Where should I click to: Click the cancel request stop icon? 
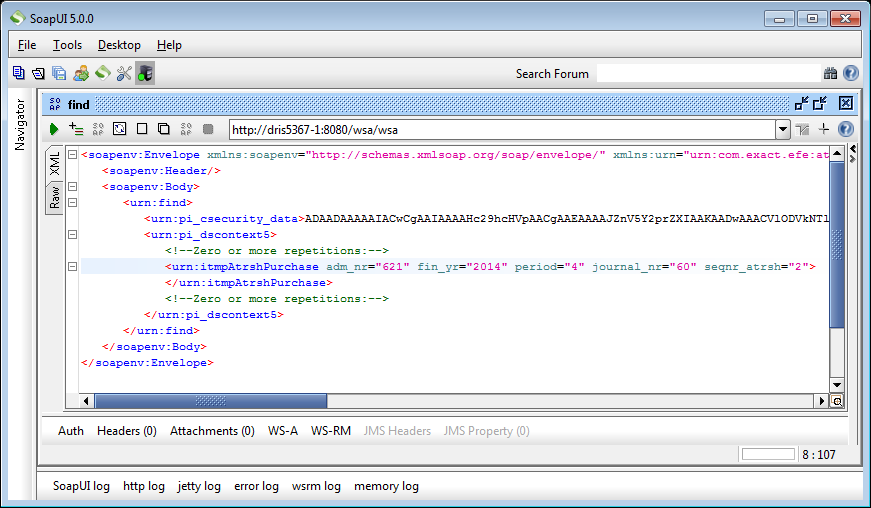[208, 129]
